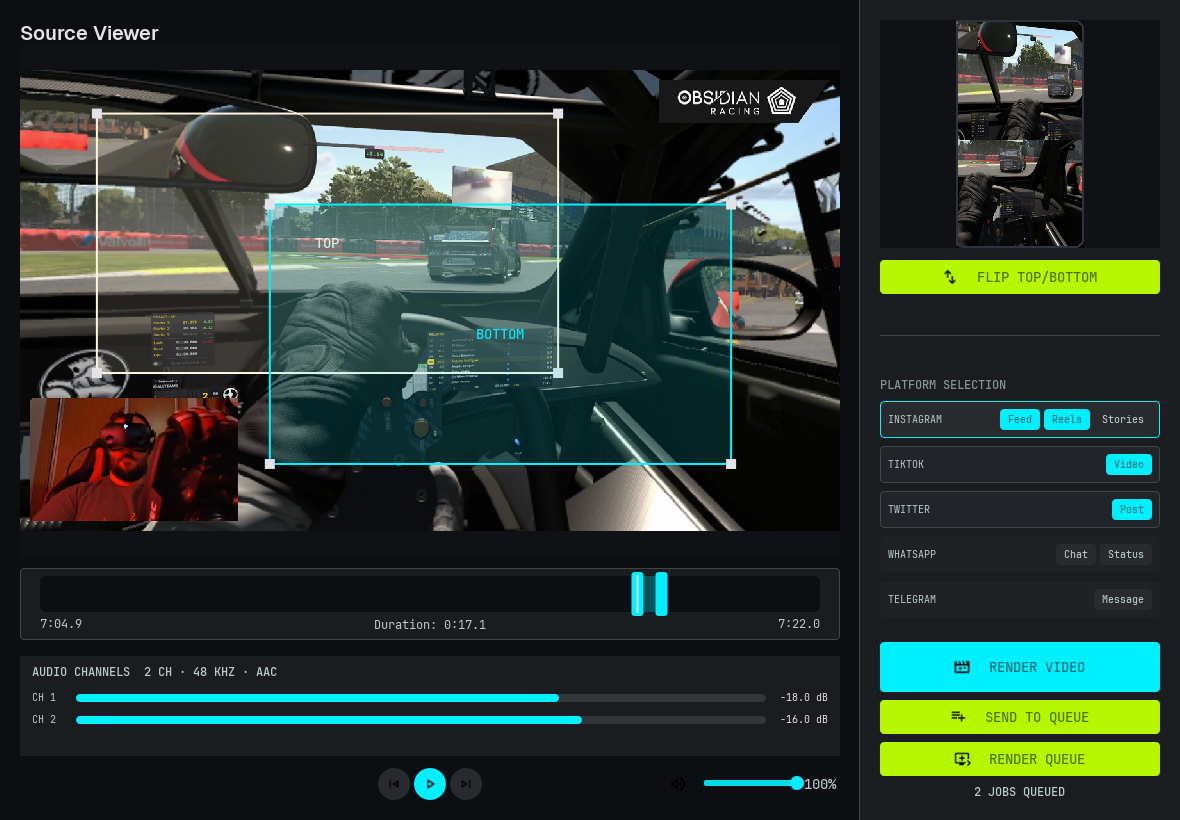Click the driver webcam overlay
This screenshot has height=820, width=1180.
pyautogui.click(x=134, y=459)
